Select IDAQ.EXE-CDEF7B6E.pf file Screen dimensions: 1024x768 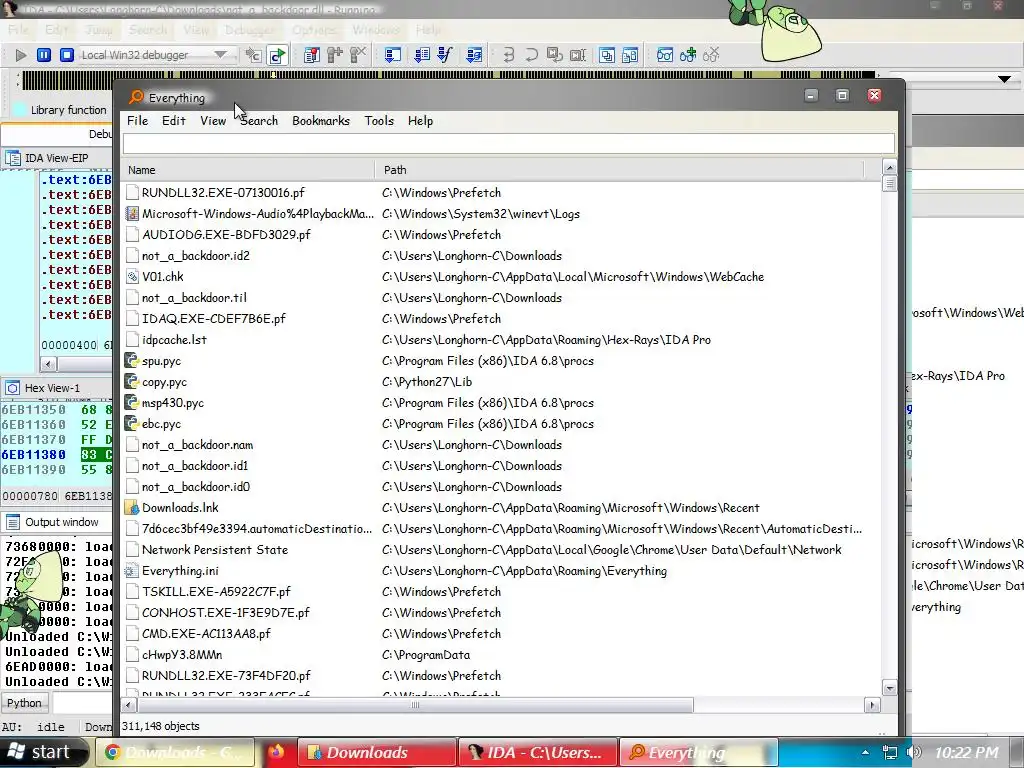point(214,319)
